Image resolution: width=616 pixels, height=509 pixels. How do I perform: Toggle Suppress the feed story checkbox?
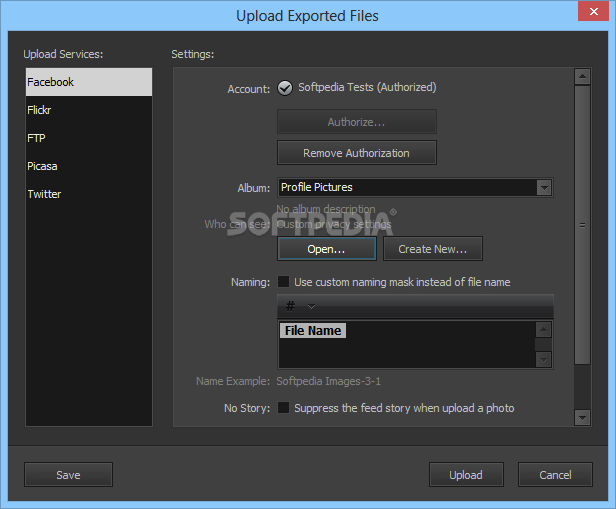283,408
